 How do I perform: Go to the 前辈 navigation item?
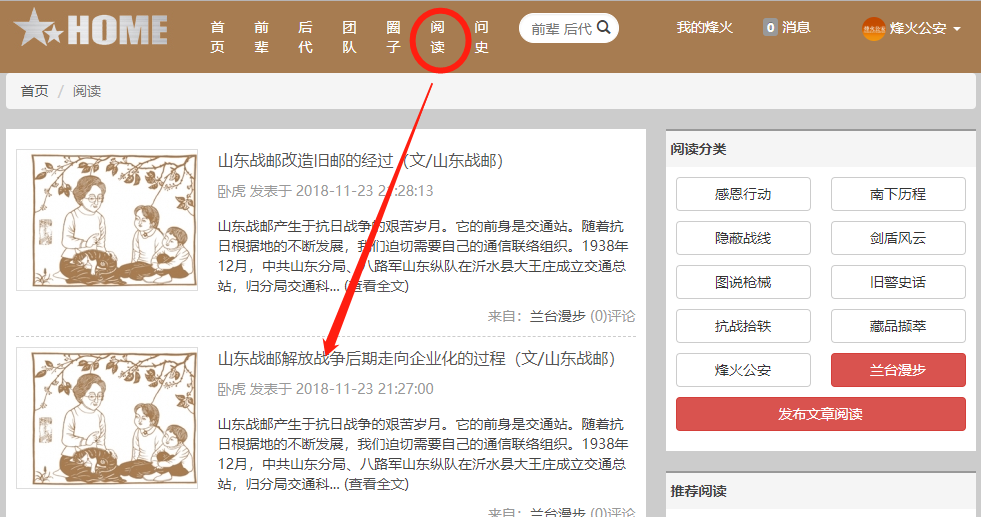(261, 37)
